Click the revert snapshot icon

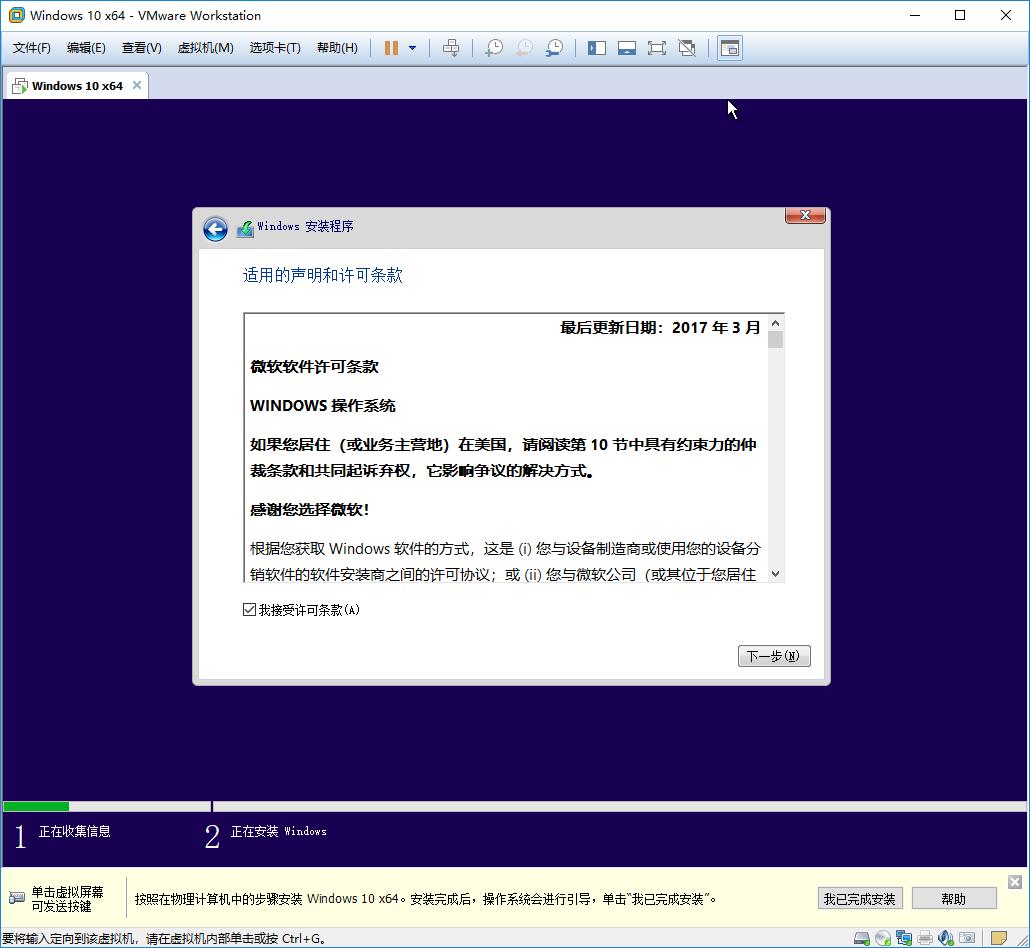tap(524, 47)
